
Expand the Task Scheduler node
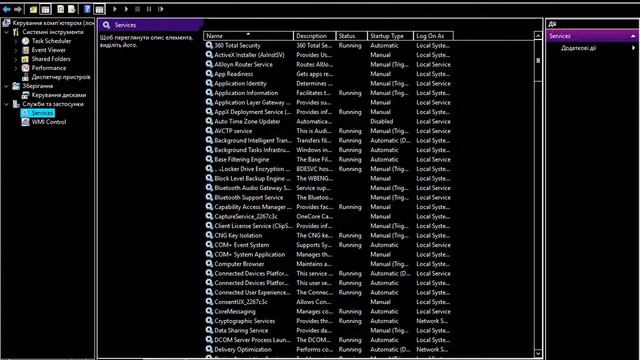16,41
